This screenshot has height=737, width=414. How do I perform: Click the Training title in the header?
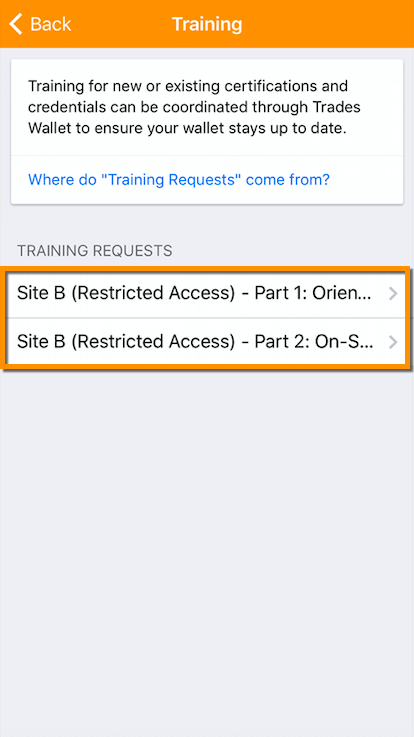207,24
